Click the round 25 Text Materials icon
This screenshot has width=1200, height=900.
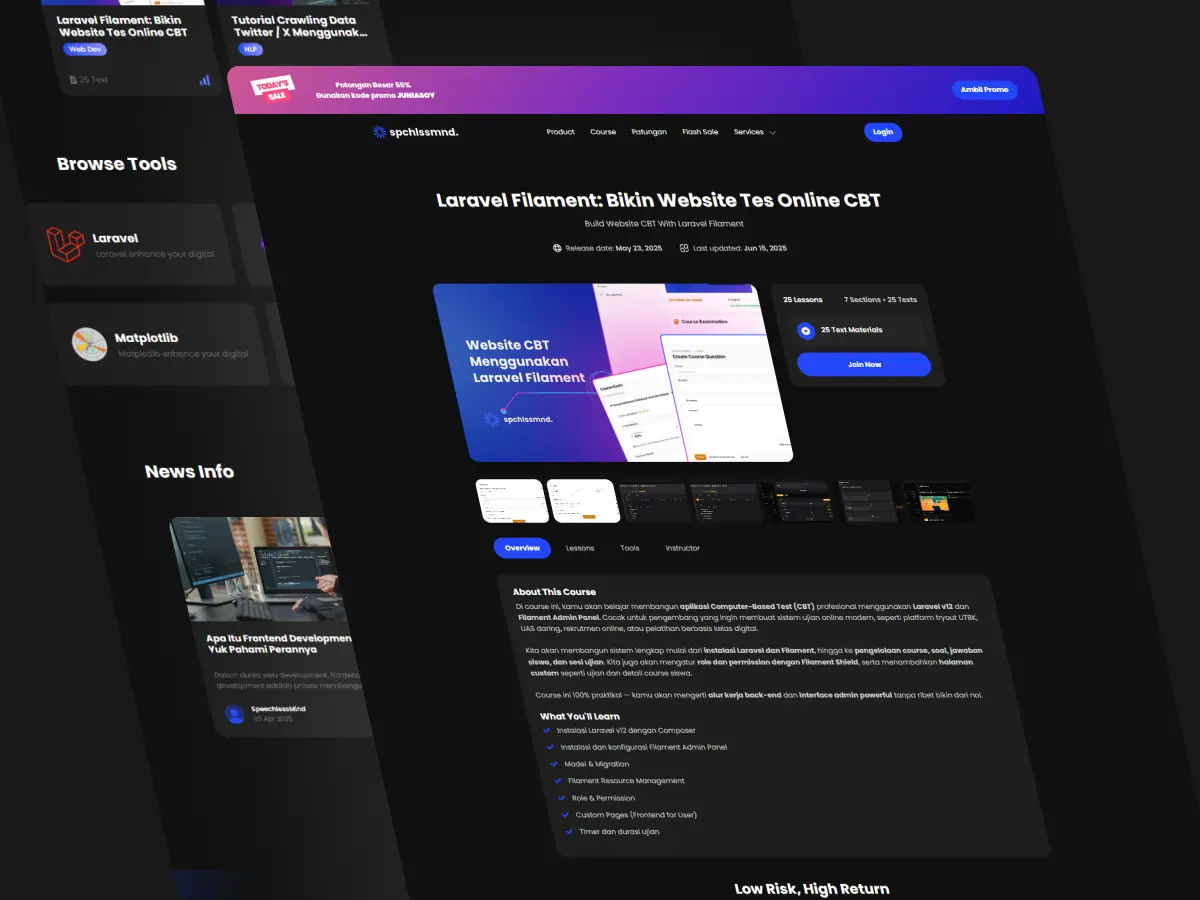click(806, 330)
